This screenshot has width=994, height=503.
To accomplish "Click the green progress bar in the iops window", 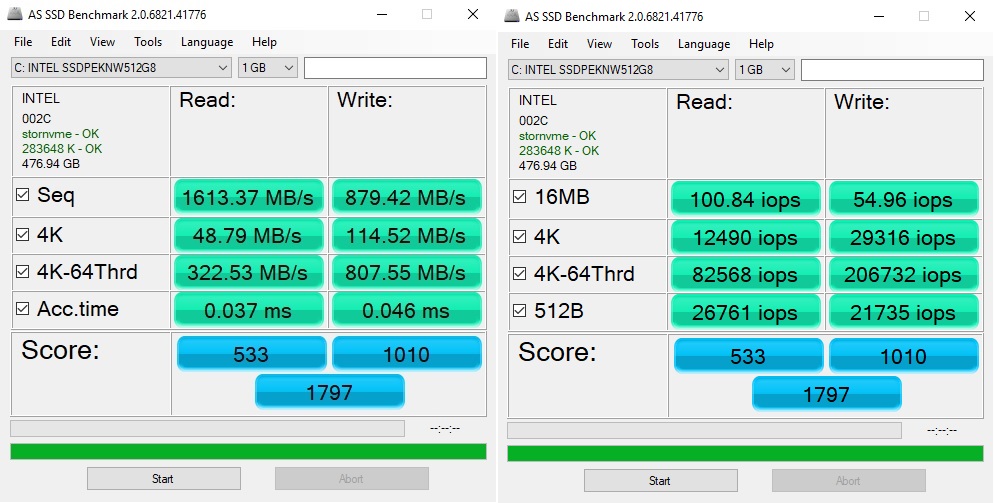I will click(x=745, y=453).
